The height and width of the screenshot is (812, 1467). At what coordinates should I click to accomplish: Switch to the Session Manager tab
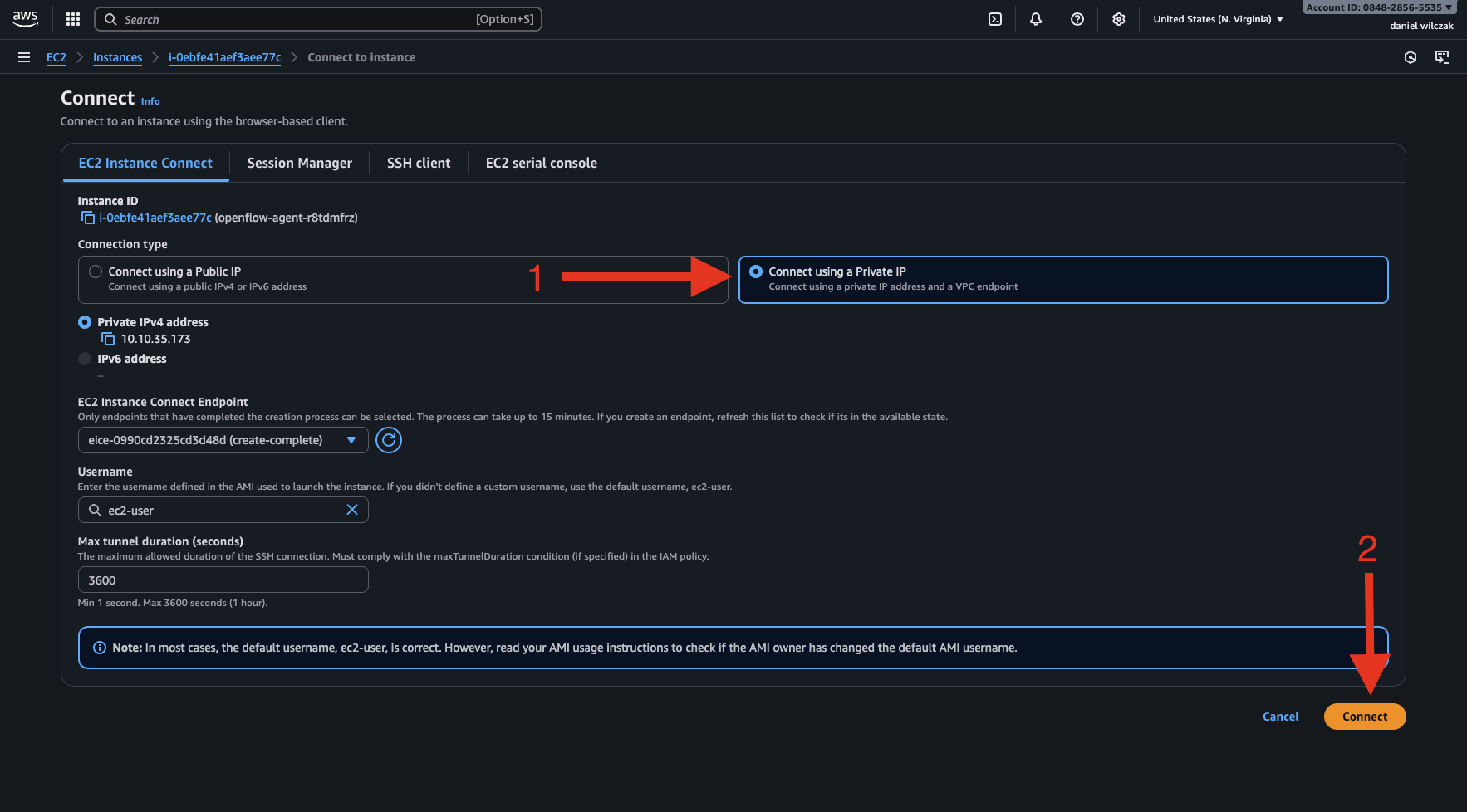click(299, 163)
